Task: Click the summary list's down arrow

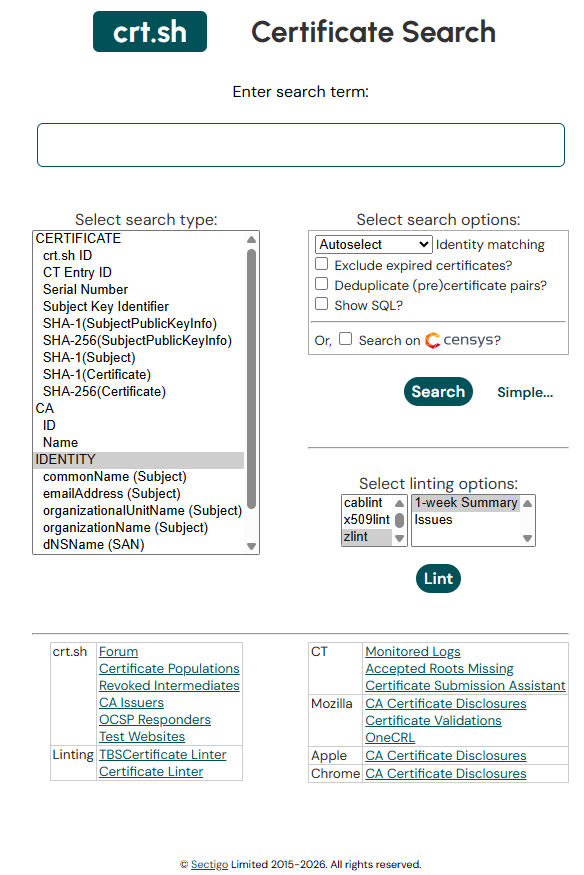Action: [x=527, y=538]
